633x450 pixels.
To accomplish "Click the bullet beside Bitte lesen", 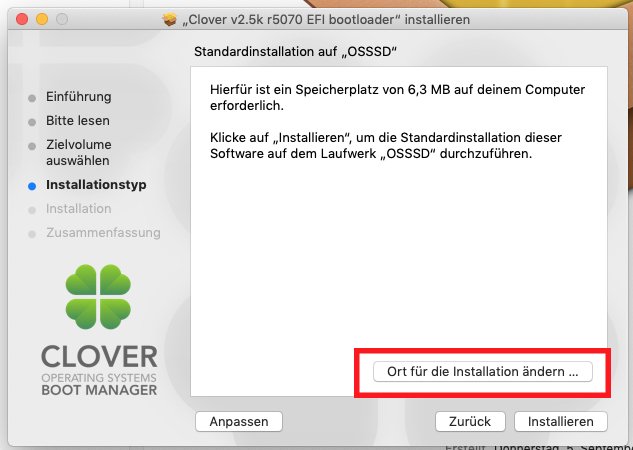I will pos(32,122).
